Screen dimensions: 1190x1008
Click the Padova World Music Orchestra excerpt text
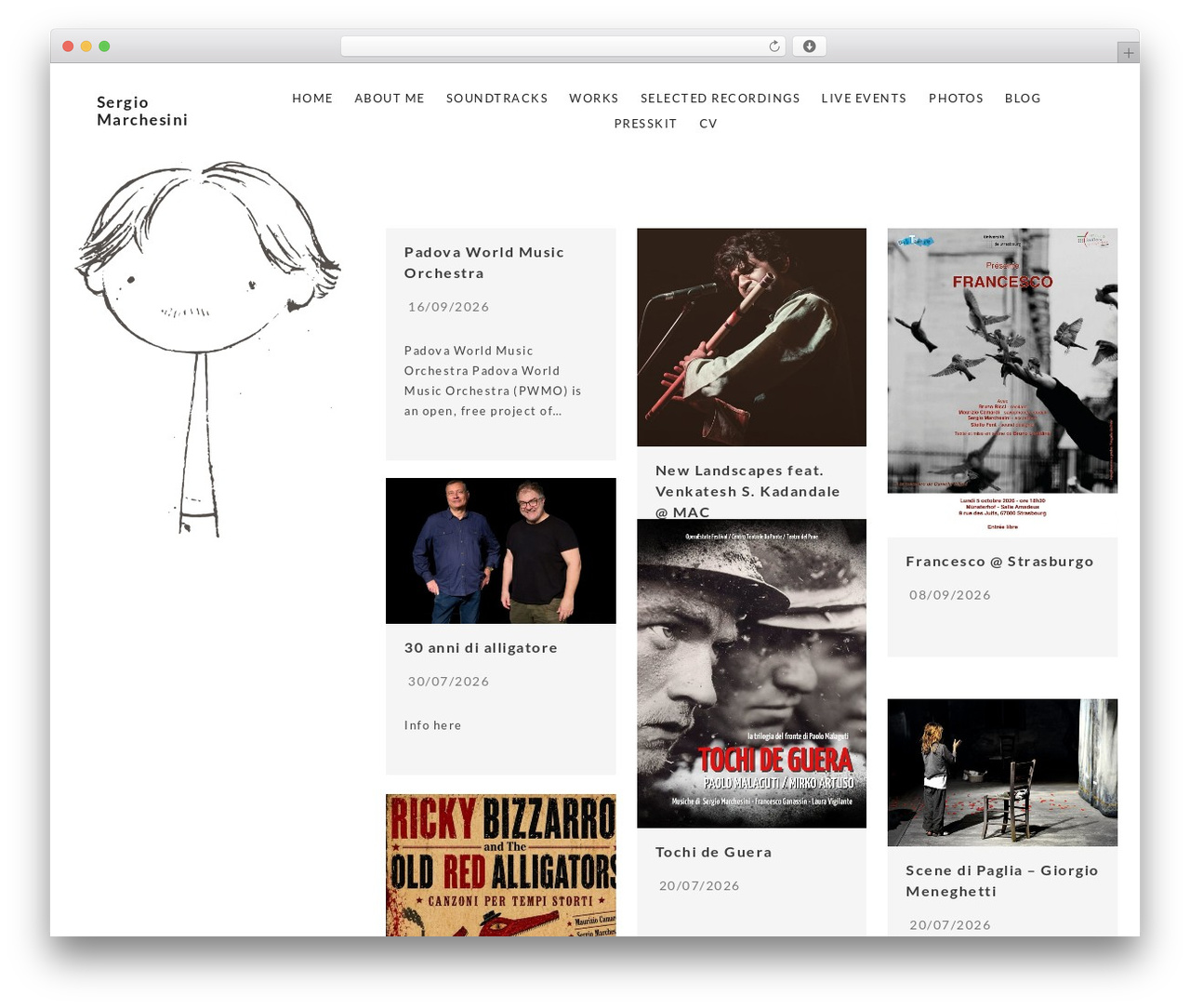point(493,380)
